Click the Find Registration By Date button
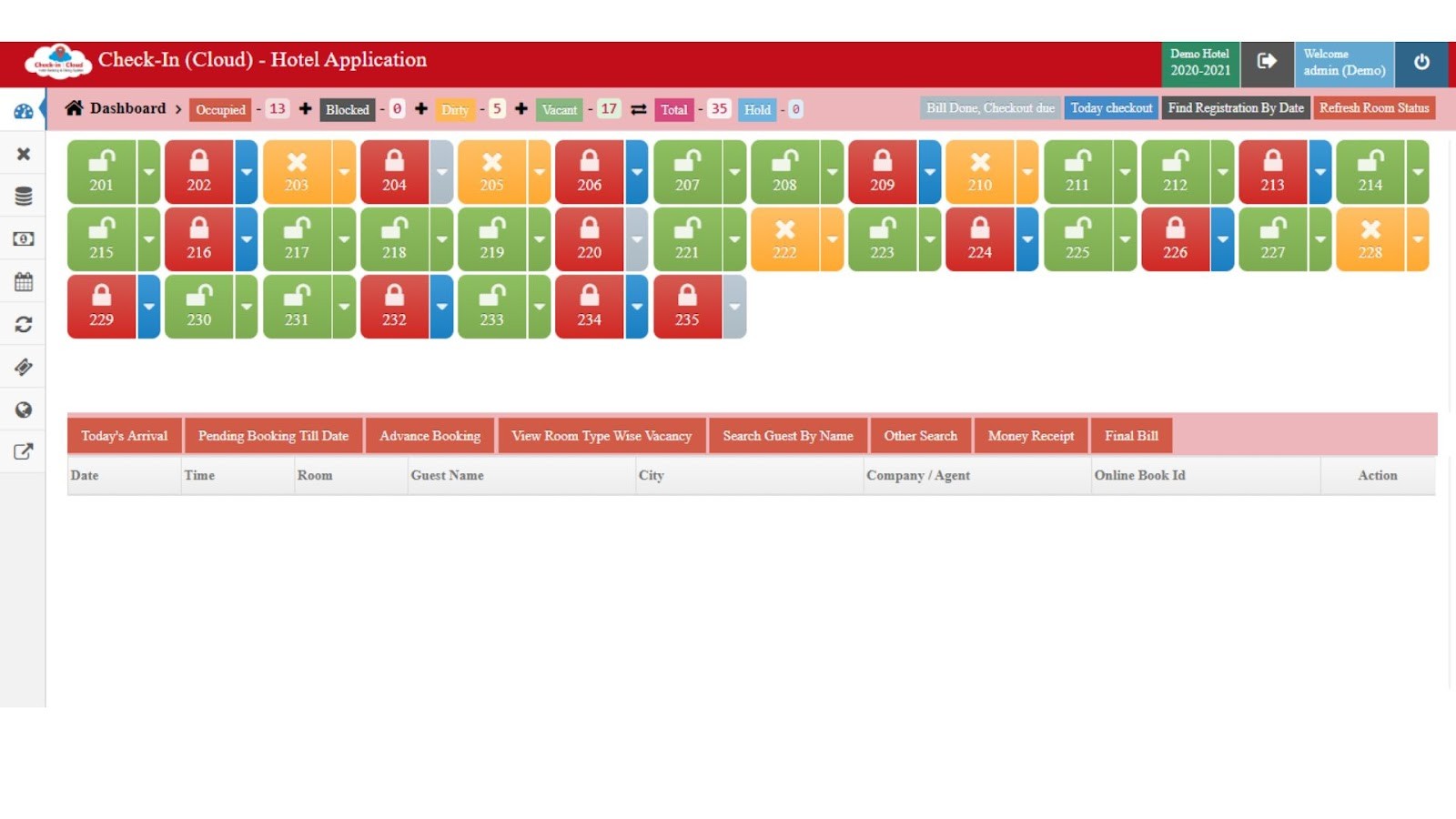 pos(1236,107)
